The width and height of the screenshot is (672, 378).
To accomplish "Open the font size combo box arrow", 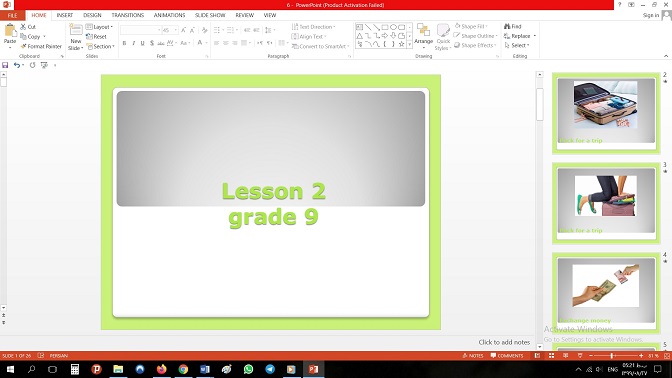I will pyautogui.click(x=176, y=30).
